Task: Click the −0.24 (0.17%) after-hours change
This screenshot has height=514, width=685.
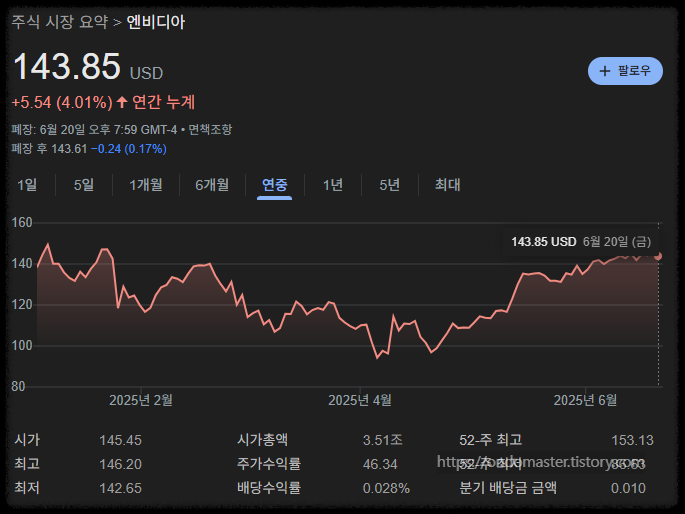Action: pos(128,149)
